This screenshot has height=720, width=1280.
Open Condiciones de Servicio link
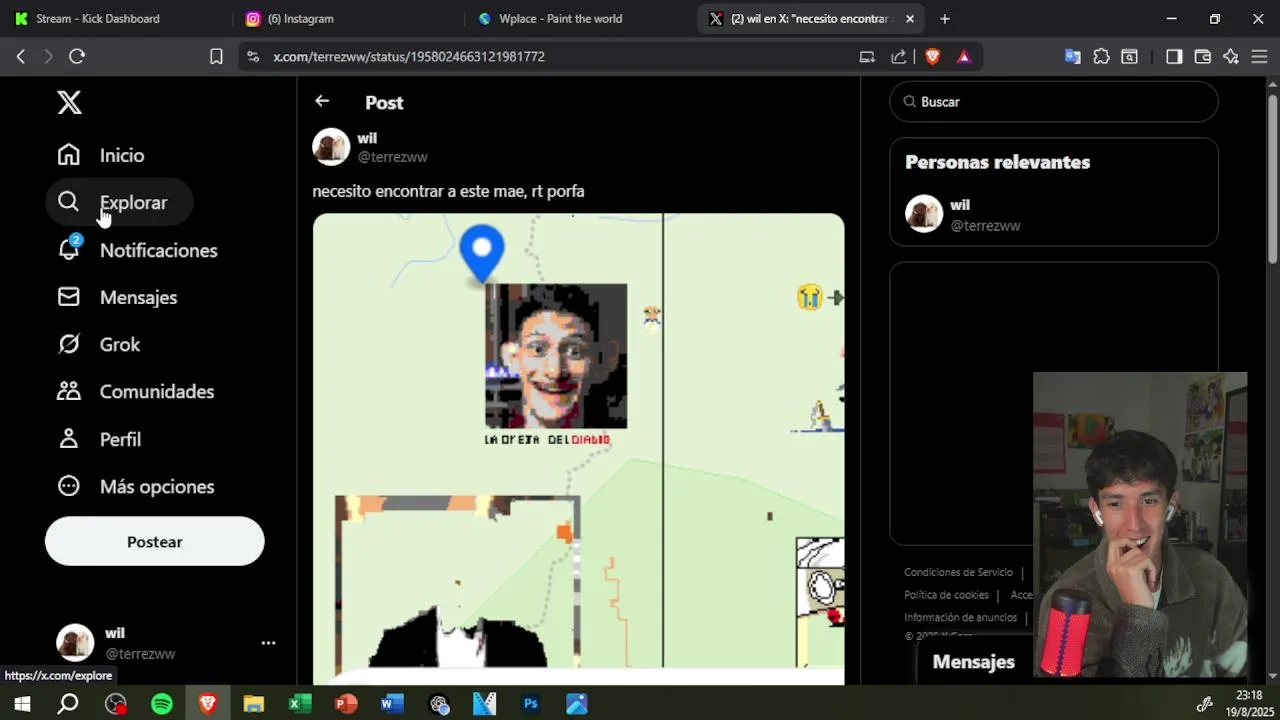tap(958, 572)
